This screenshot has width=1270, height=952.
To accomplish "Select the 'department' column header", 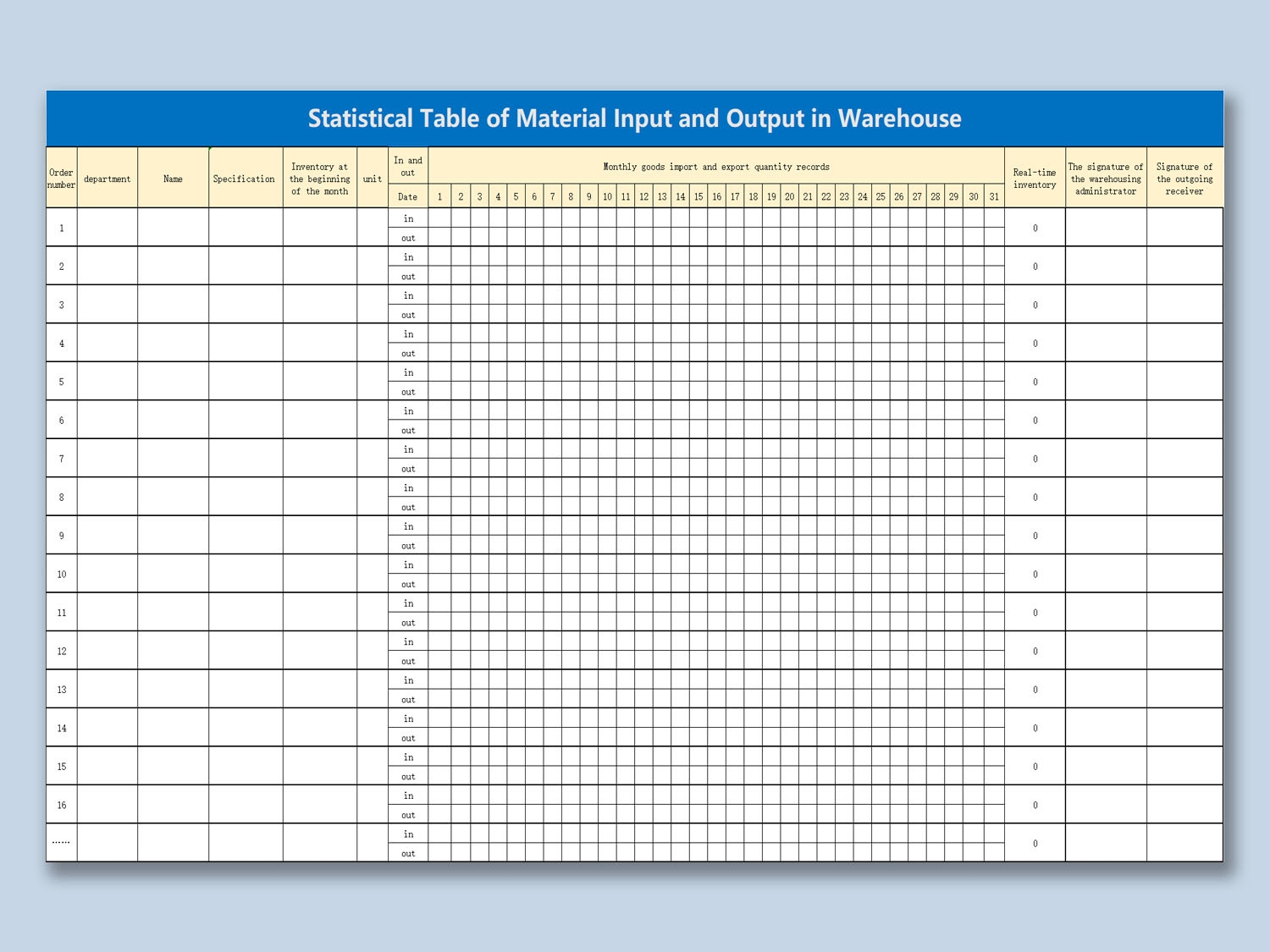I will coord(108,178).
